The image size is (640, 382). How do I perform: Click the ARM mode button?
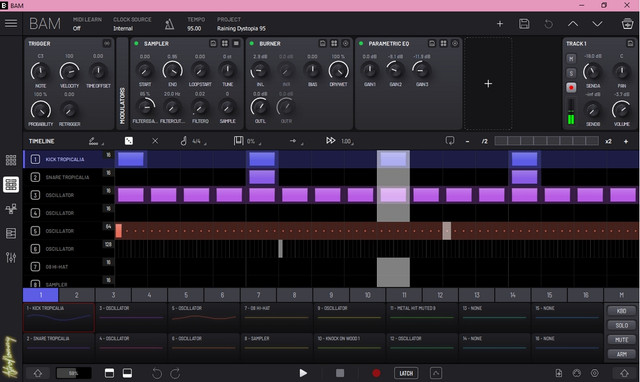click(x=621, y=354)
